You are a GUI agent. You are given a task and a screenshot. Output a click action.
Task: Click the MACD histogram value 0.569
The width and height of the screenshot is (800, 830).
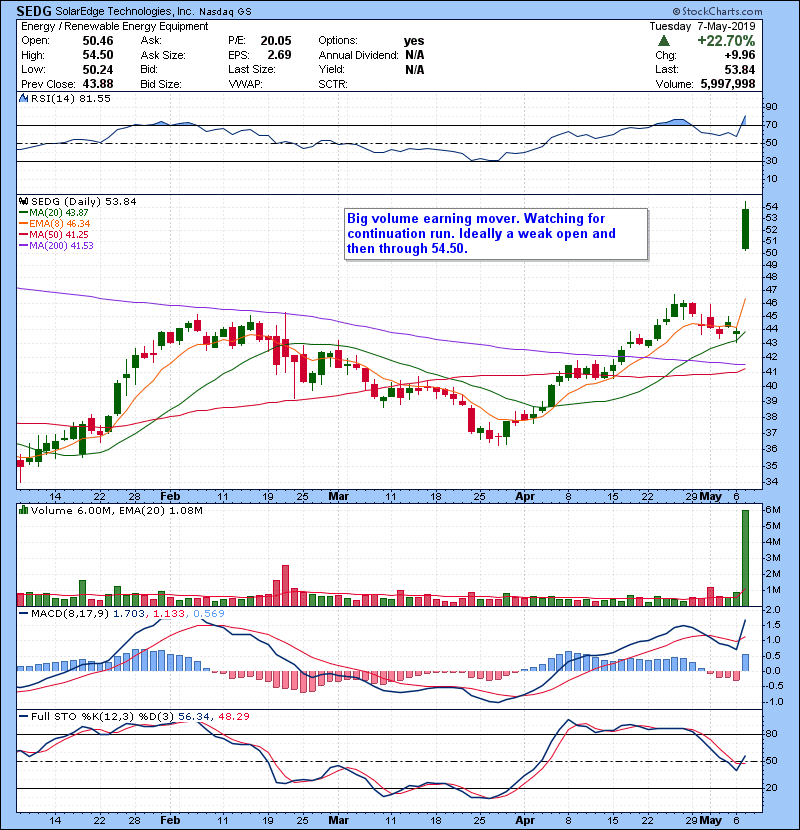(x=209, y=614)
